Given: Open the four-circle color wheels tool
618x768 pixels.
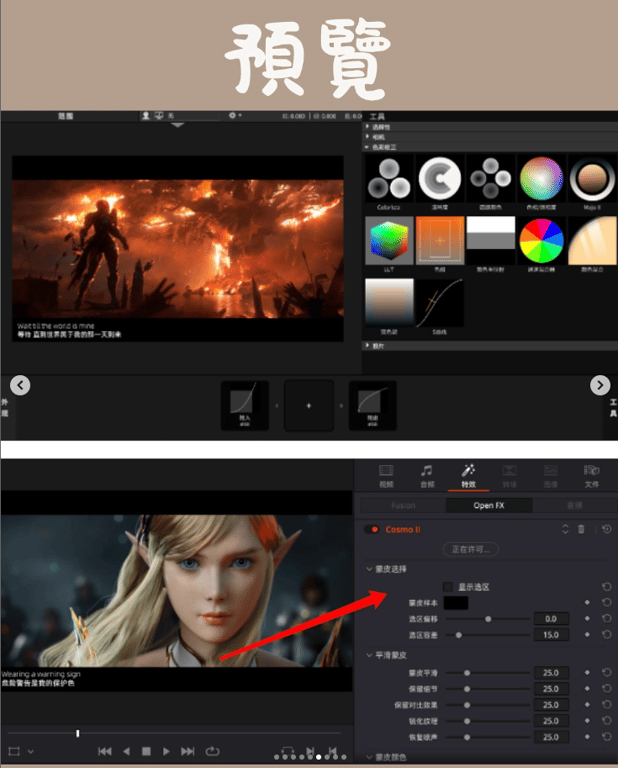Looking at the screenshot, I should (490, 178).
